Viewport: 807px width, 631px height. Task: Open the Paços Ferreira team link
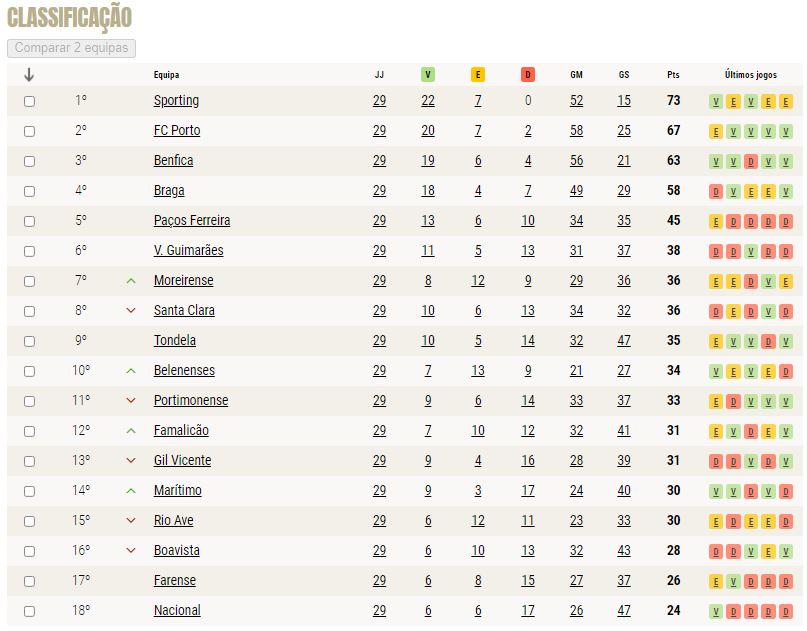pos(192,220)
